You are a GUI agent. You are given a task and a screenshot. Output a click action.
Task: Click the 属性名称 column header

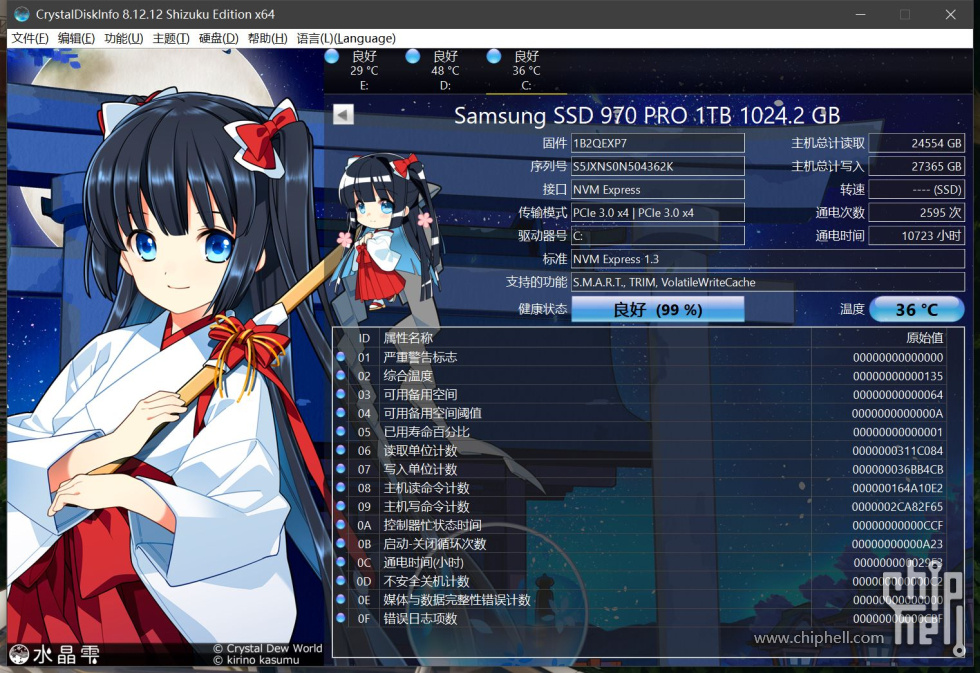pos(408,338)
